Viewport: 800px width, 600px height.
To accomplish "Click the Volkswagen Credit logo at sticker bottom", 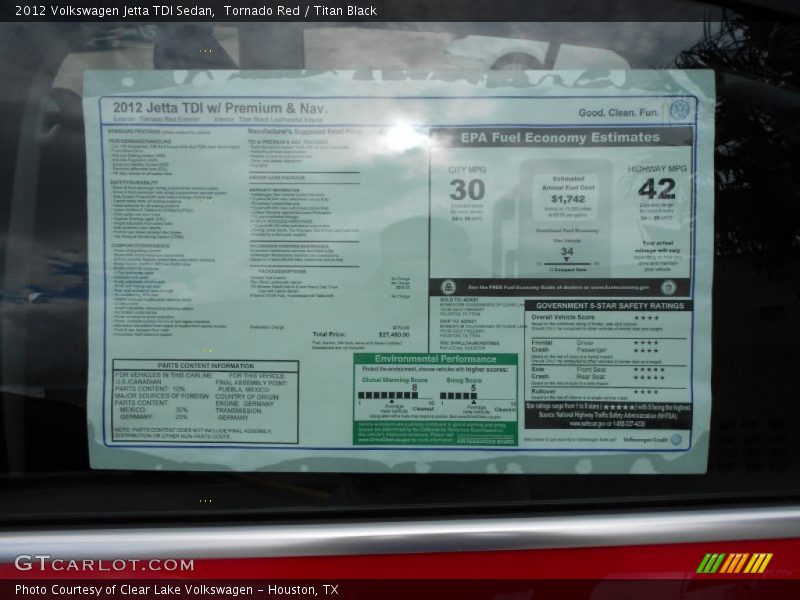I will tap(676, 439).
